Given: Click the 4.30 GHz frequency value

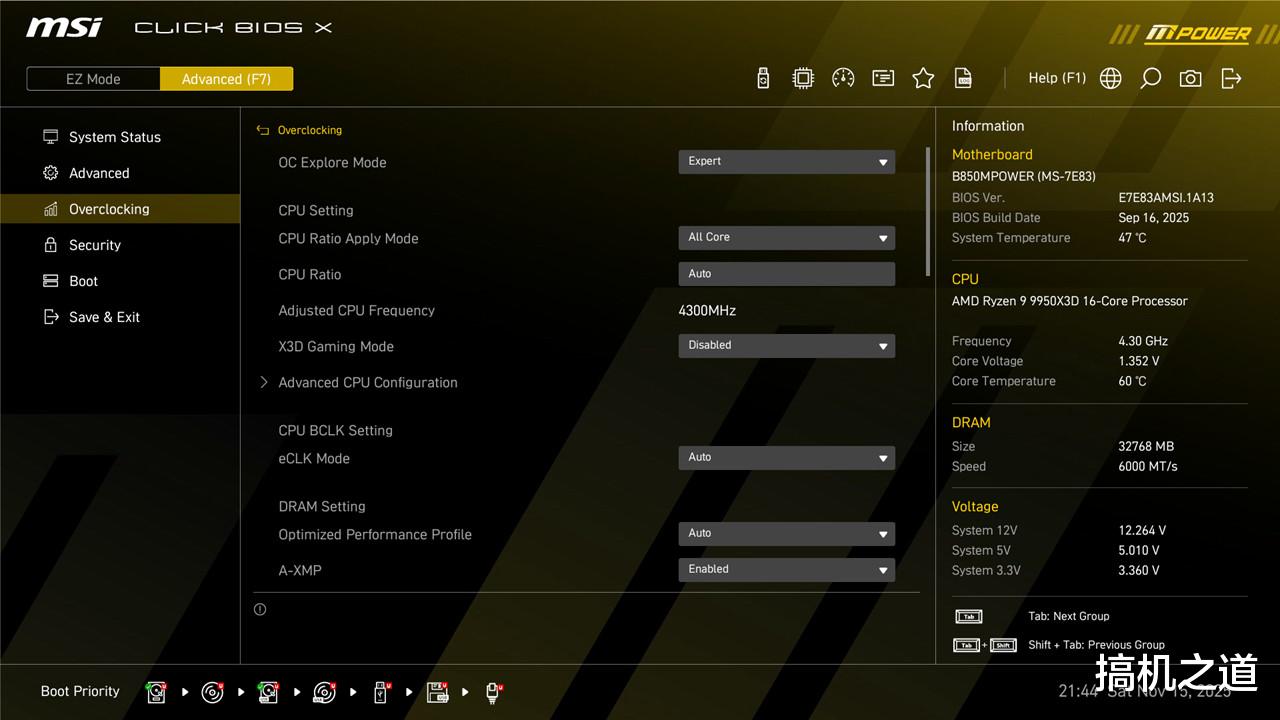Looking at the screenshot, I should click(1143, 341).
